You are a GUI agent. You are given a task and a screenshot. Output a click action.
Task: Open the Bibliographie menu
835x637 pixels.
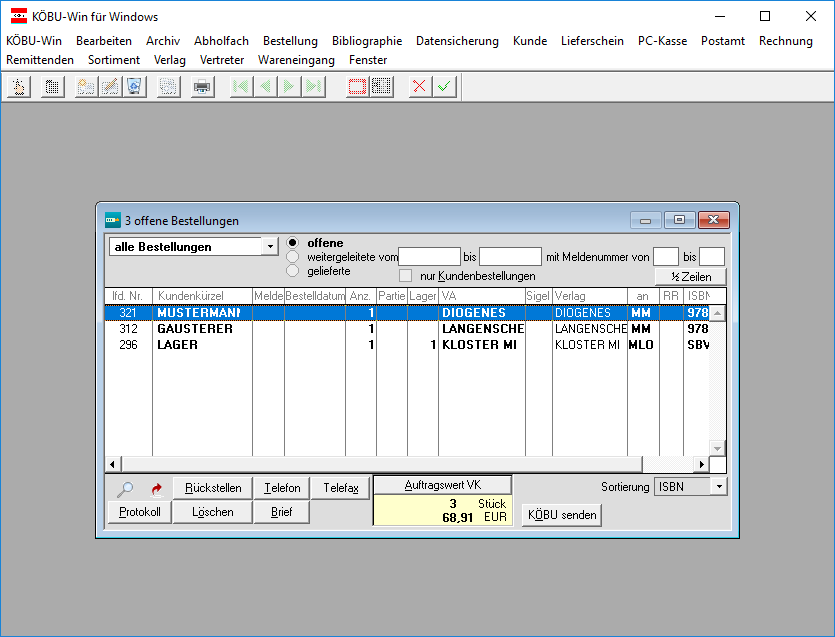tap(367, 41)
